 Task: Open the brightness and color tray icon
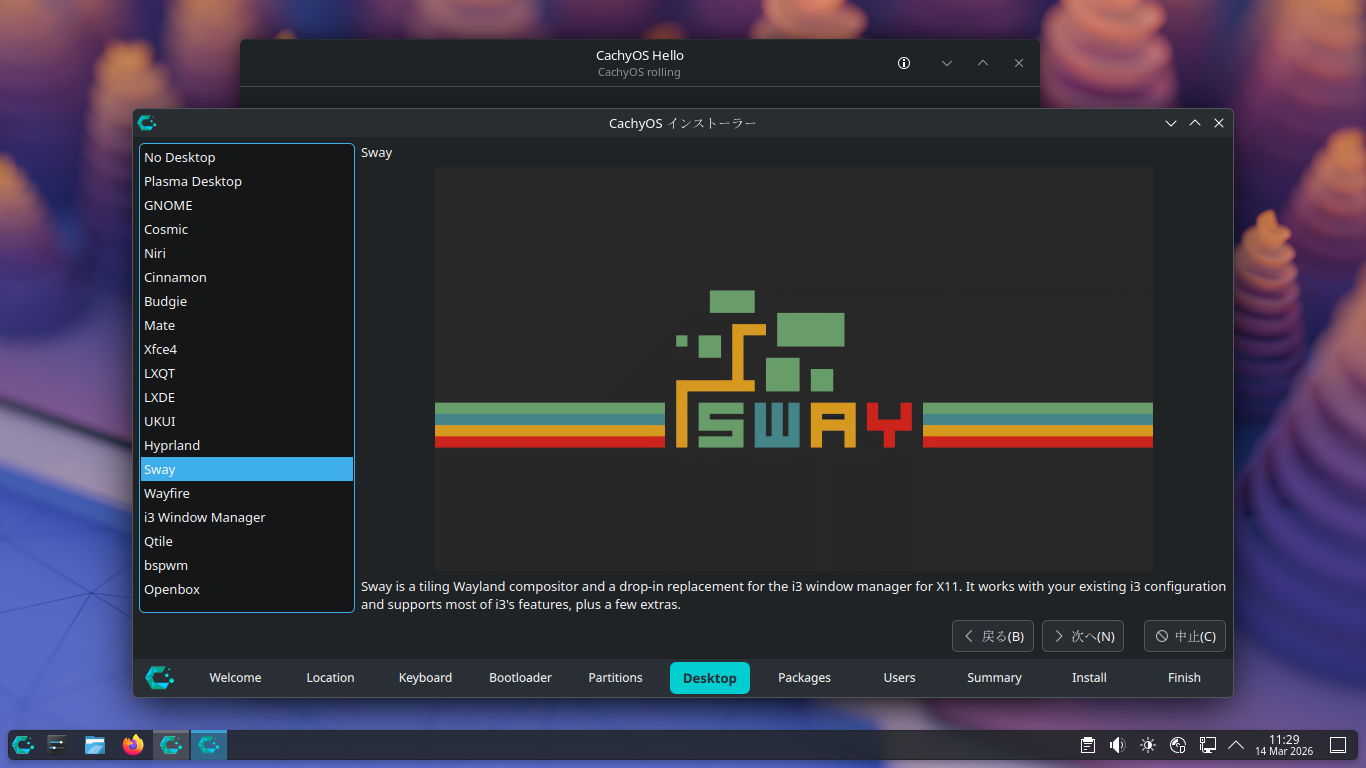1148,745
